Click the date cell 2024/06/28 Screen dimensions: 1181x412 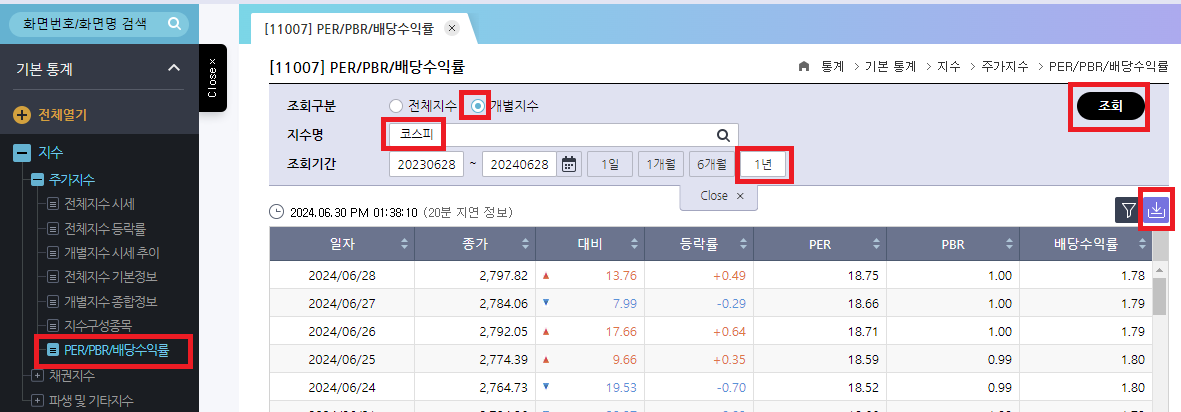point(342,276)
